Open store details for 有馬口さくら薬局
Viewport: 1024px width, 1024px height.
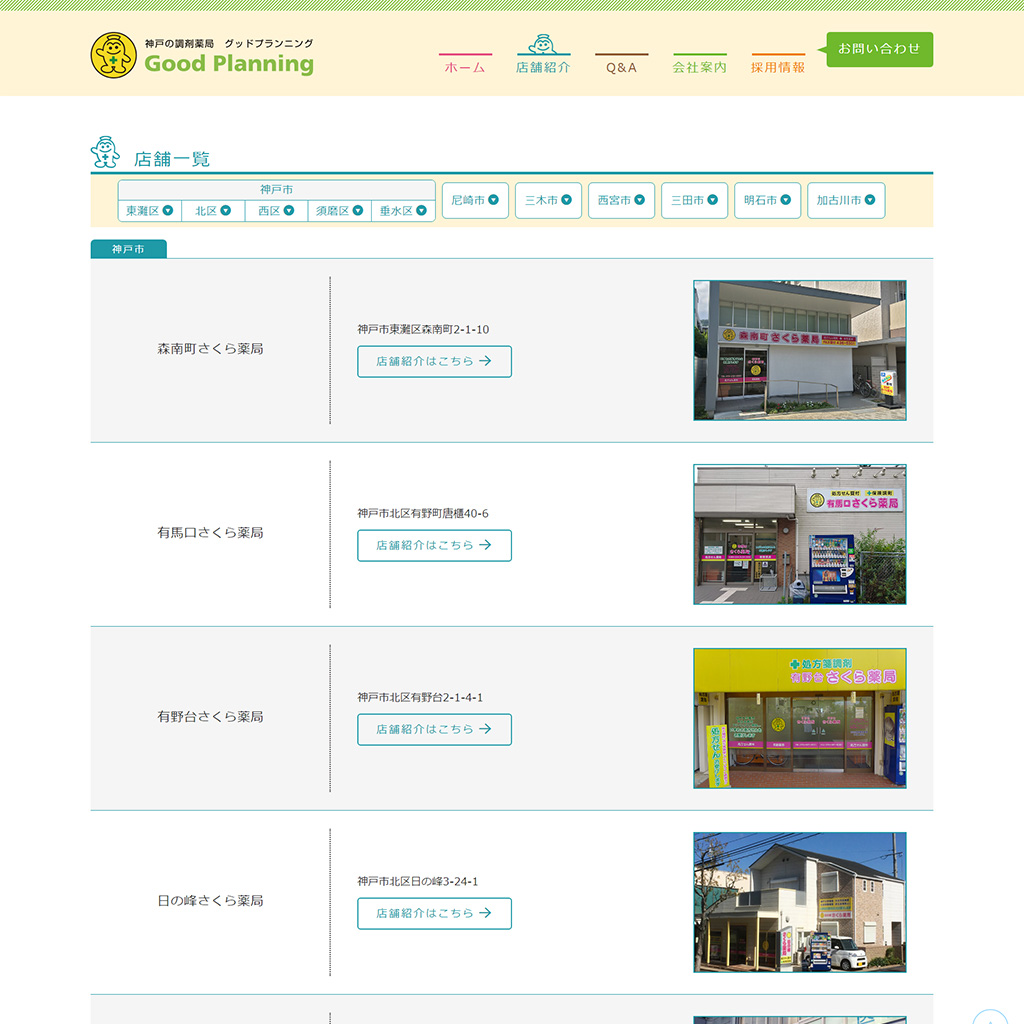click(x=434, y=545)
